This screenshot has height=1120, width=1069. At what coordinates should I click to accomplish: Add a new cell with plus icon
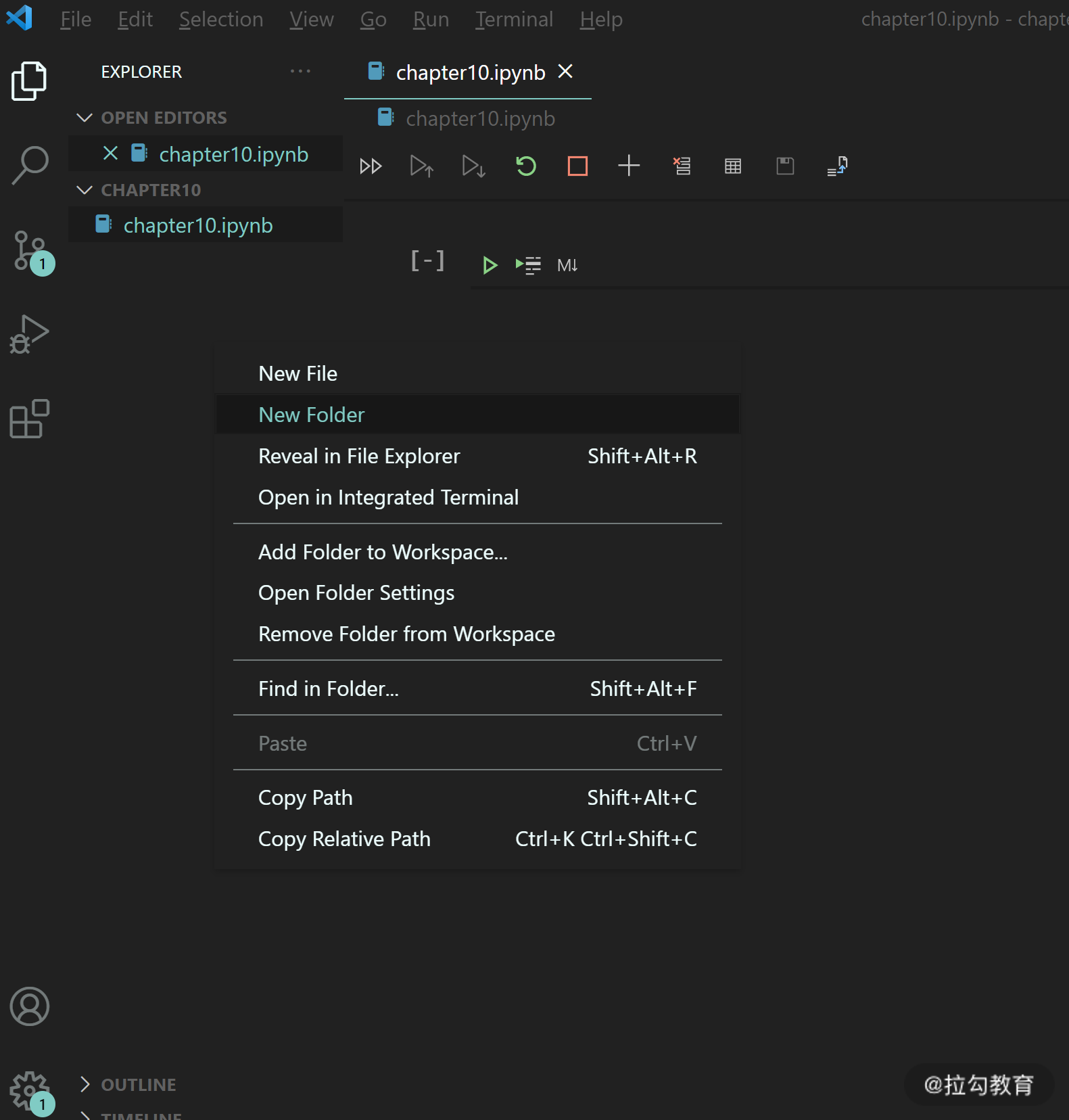(629, 166)
